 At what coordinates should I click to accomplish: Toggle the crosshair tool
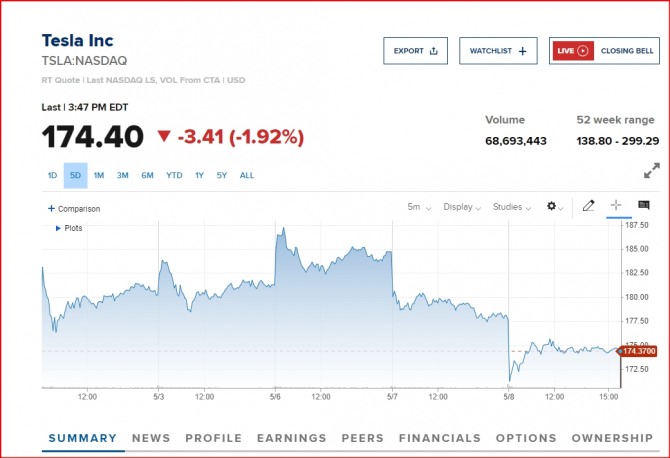(616, 206)
